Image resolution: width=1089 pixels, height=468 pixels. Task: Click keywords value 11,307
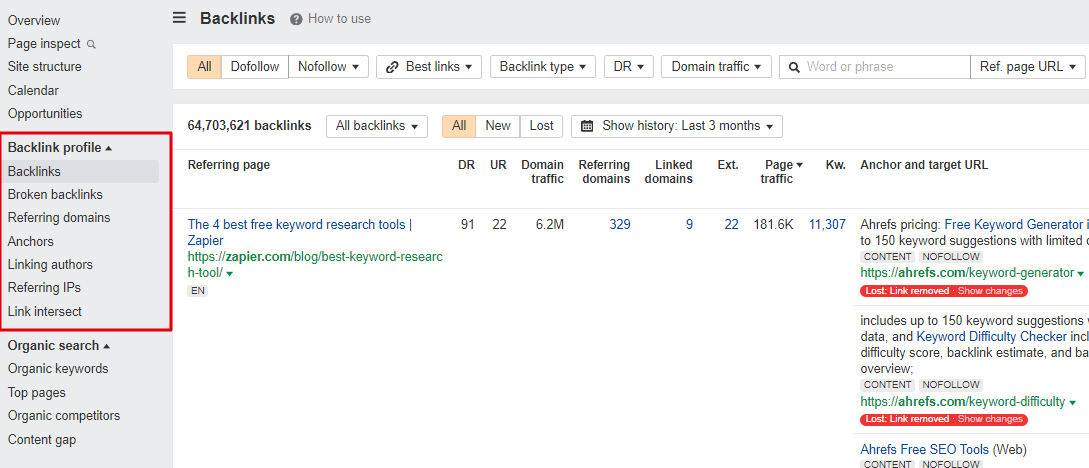[x=827, y=224]
